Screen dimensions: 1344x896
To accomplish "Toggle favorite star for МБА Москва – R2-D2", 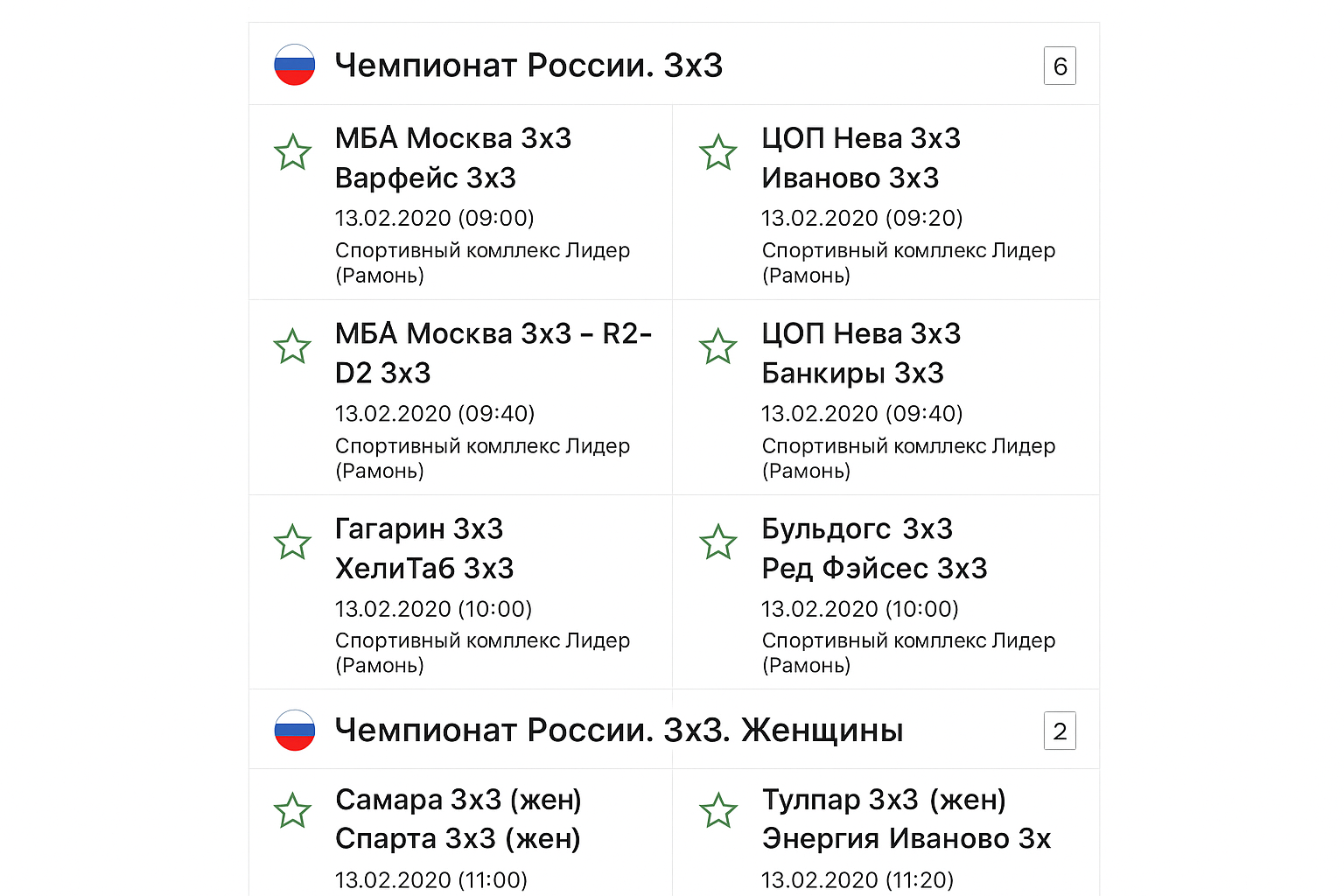I will pyautogui.click(x=293, y=346).
